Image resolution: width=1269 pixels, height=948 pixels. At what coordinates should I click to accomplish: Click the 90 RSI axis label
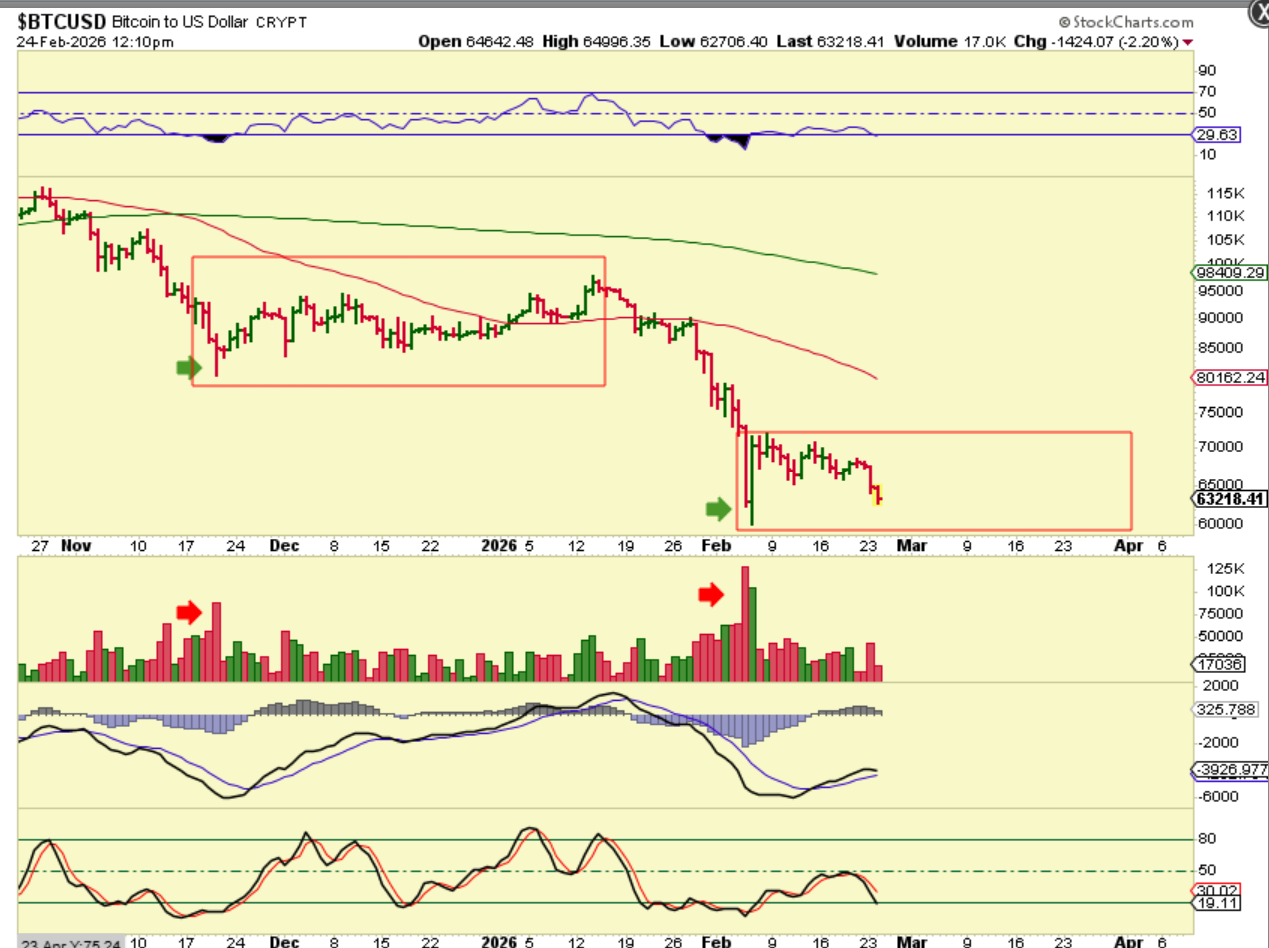coord(1206,70)
